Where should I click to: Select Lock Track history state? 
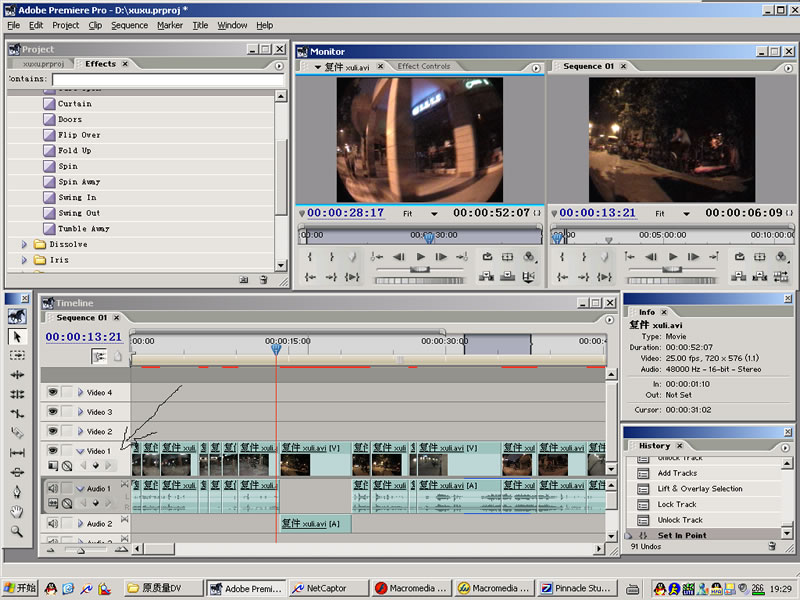pyautogui.click(x=677, y=504)
